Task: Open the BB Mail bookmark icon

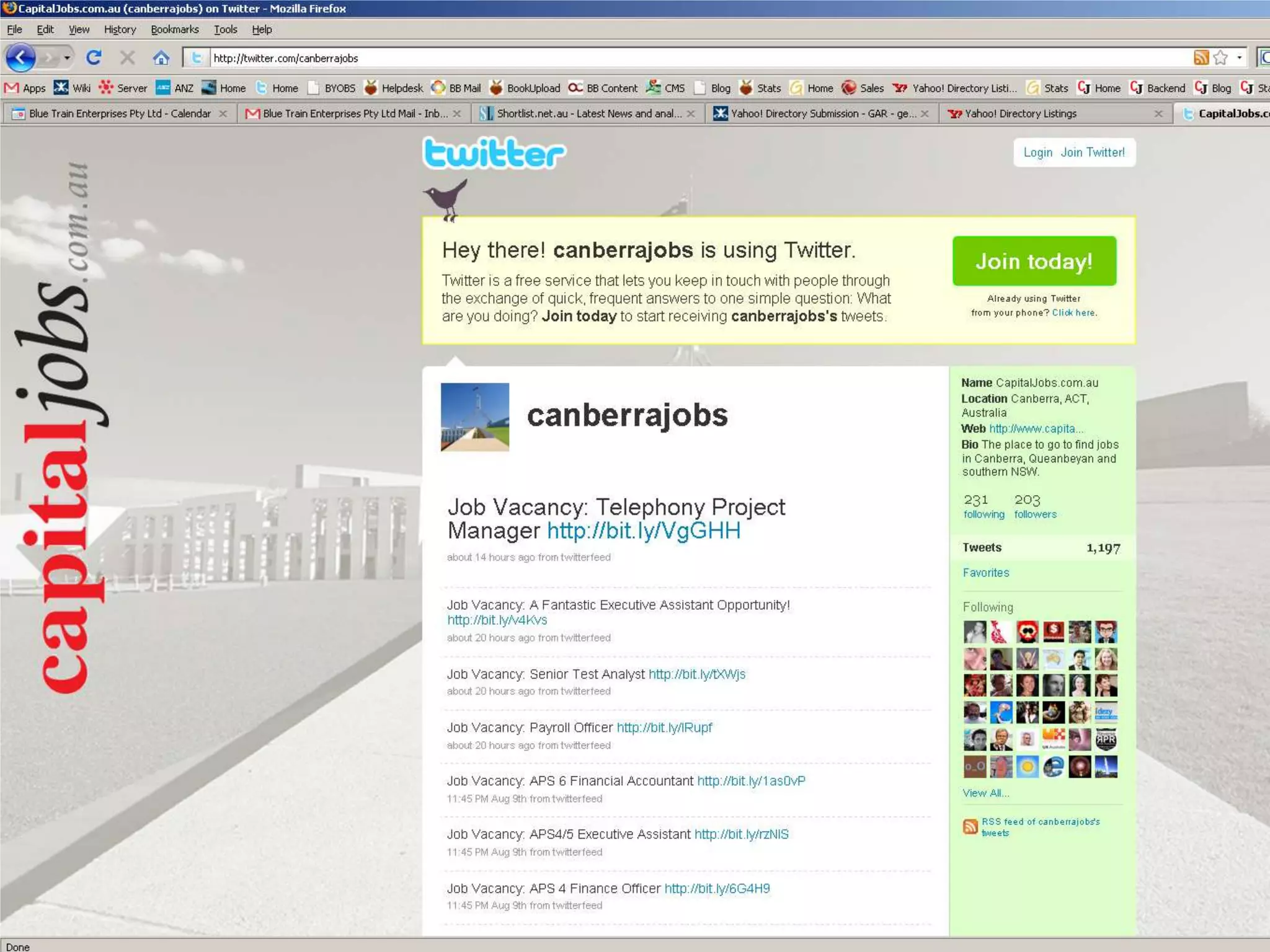Action: pos(438,88)
